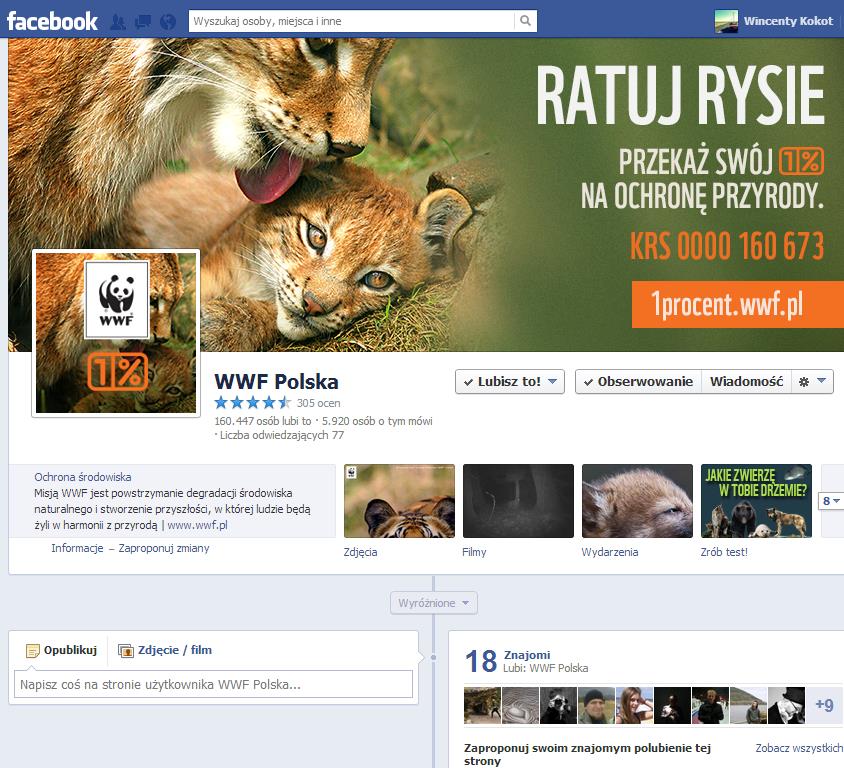This screenshot has height=768, width=844.
Task: Open Jakie zwierzę w tobie drzemie app
Action: coord(756,501)
